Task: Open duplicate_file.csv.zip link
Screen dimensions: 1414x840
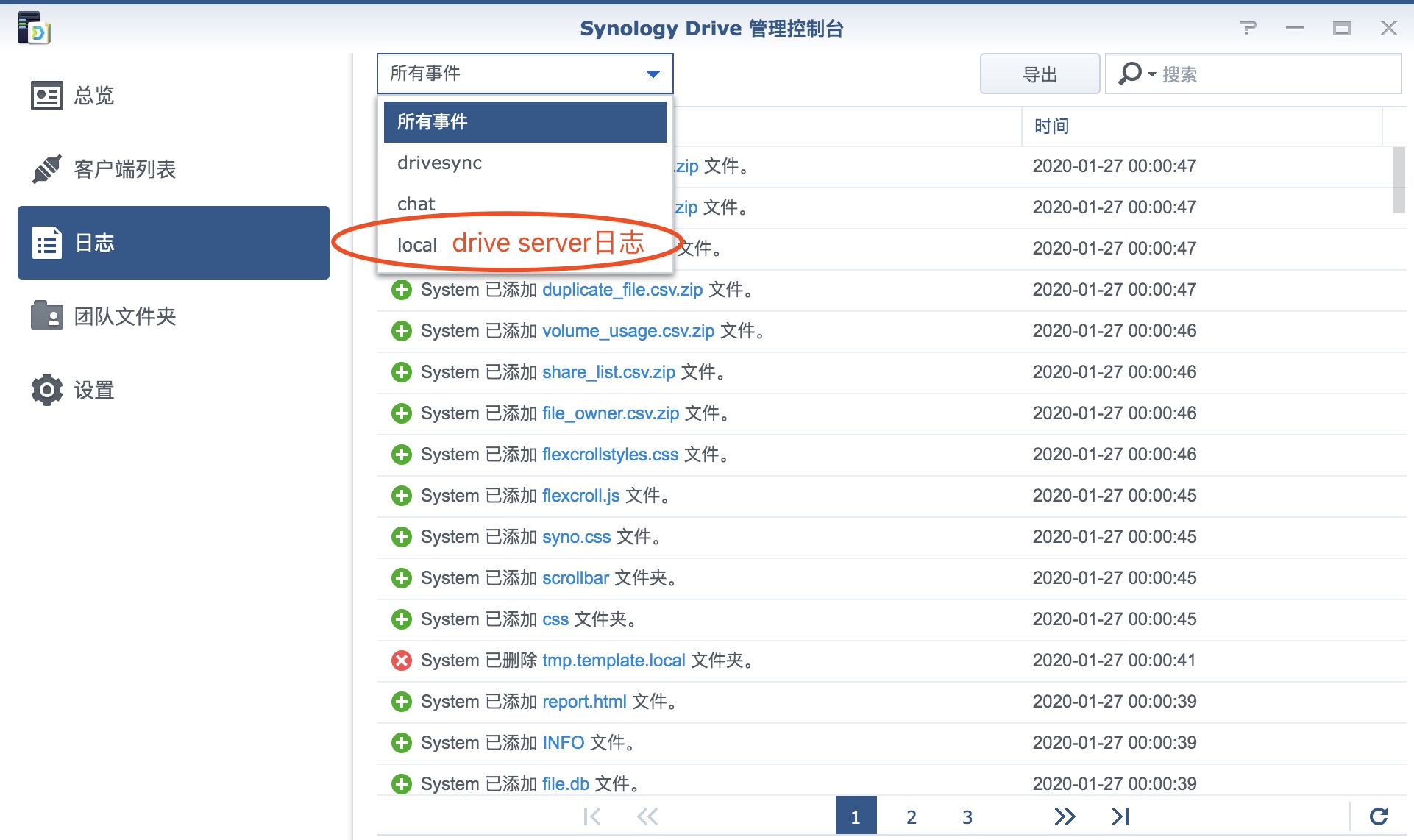Action: (622, 290)
